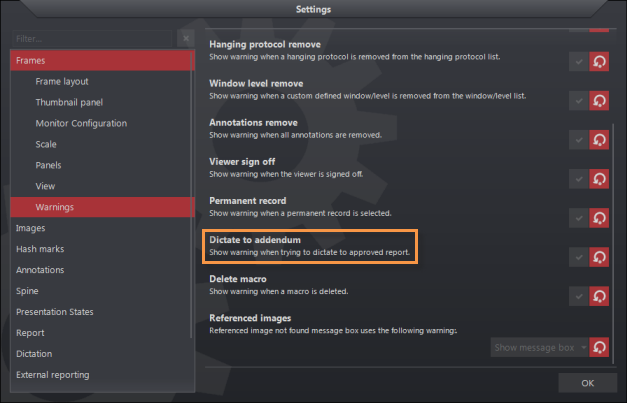This screenshot has width=627, height=403.
Task: Reset the Permanent record warning
Action: tap(600, 218)
